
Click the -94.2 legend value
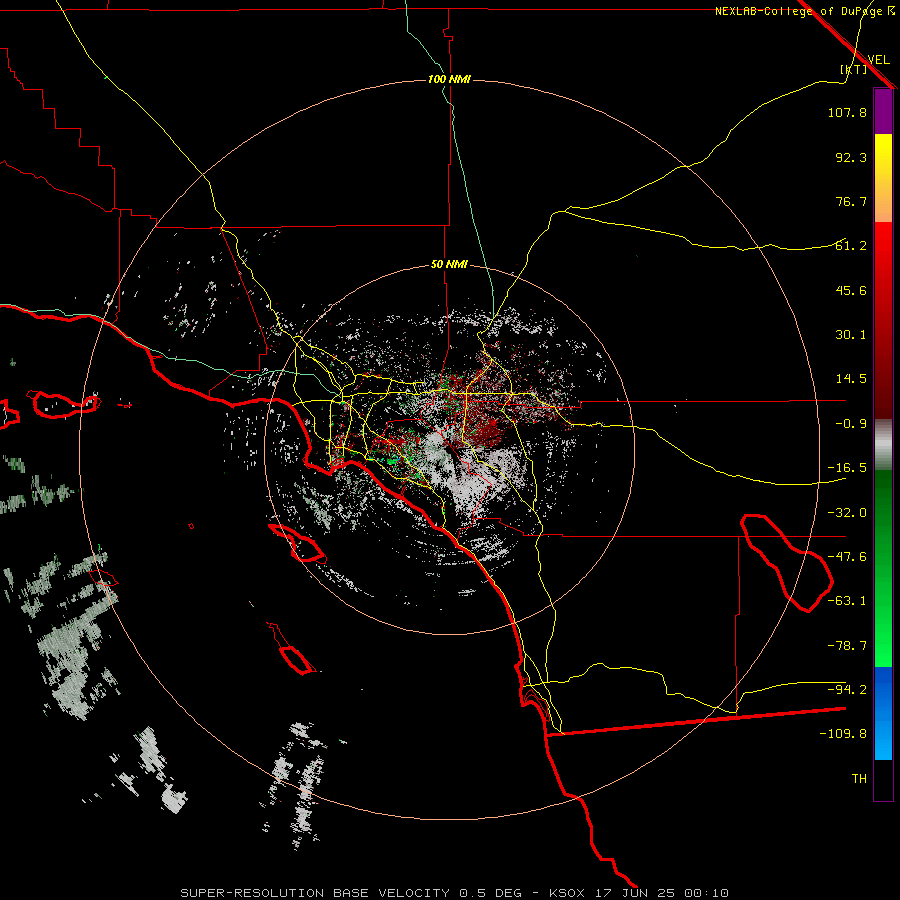(847, 690)
